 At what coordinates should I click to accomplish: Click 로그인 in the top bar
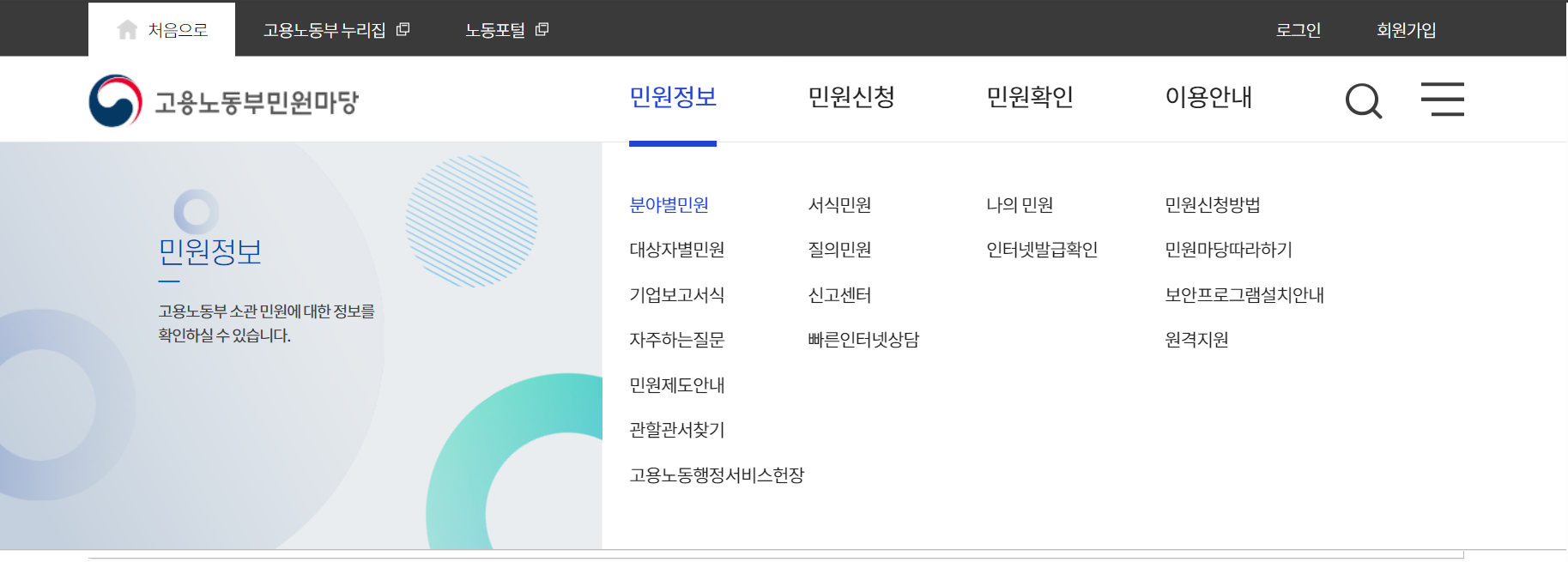point(1299,30)
